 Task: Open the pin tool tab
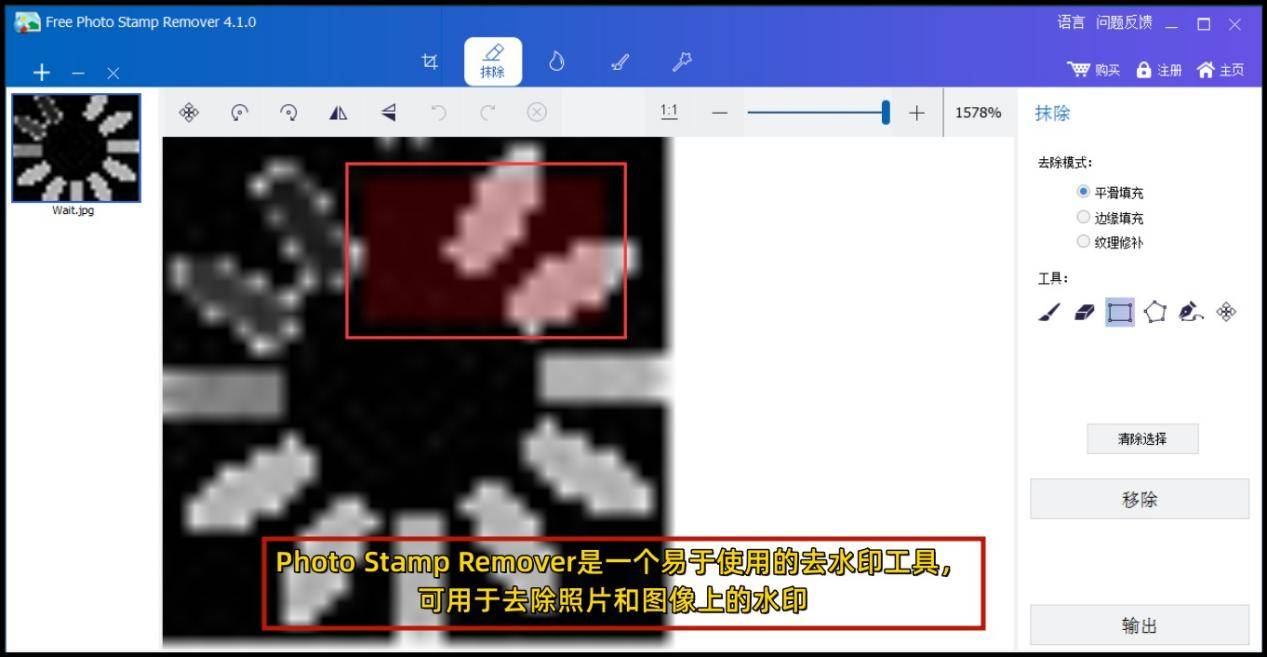click(682, 62)
